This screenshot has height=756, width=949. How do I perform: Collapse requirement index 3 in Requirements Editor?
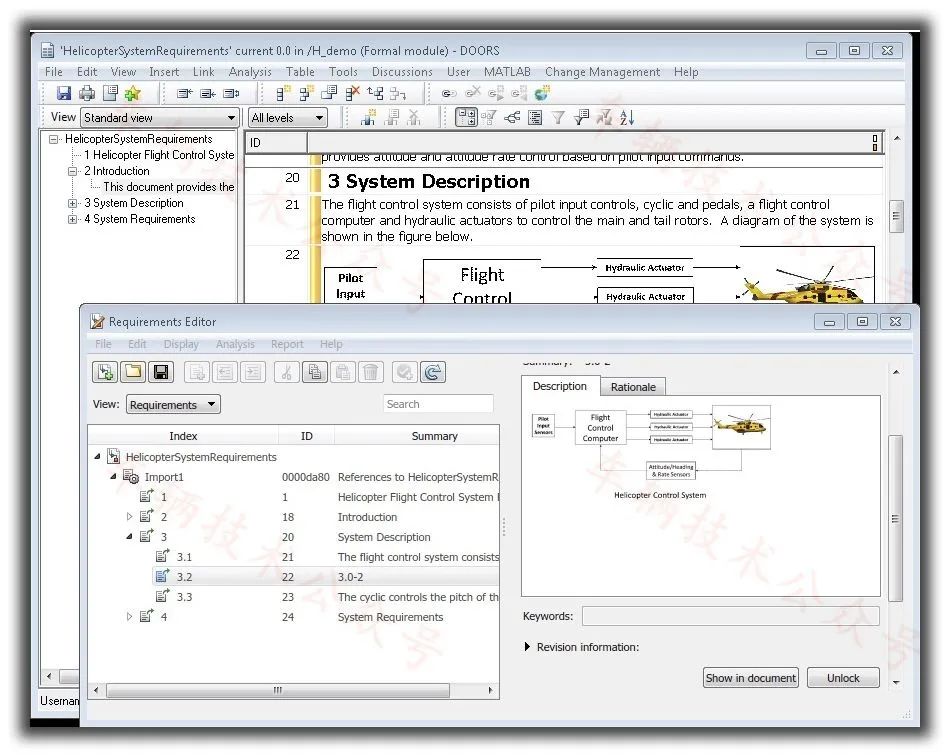pyautogui.click(x=129, y=536)
